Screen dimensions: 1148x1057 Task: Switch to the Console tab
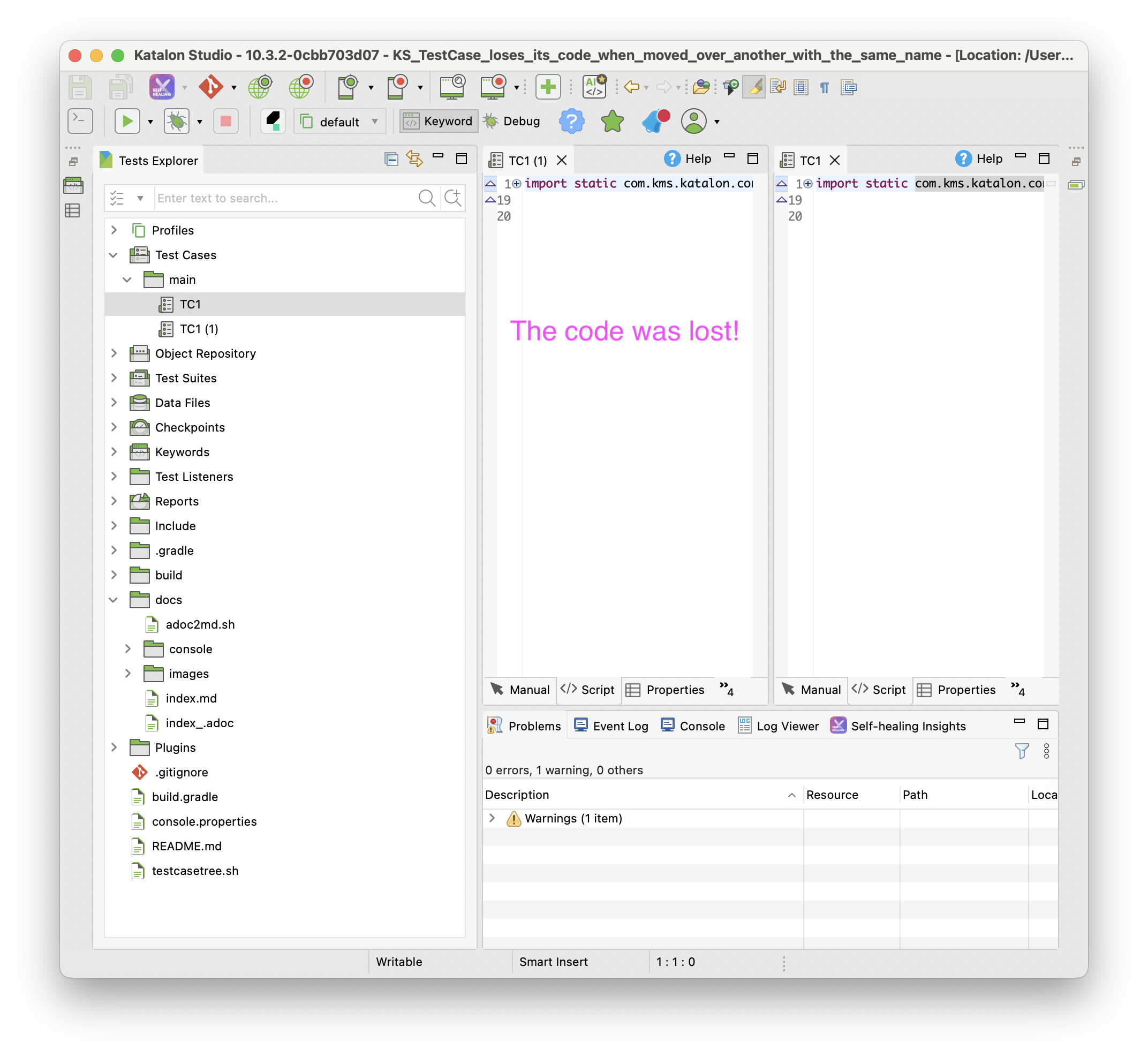click(693, 726)
